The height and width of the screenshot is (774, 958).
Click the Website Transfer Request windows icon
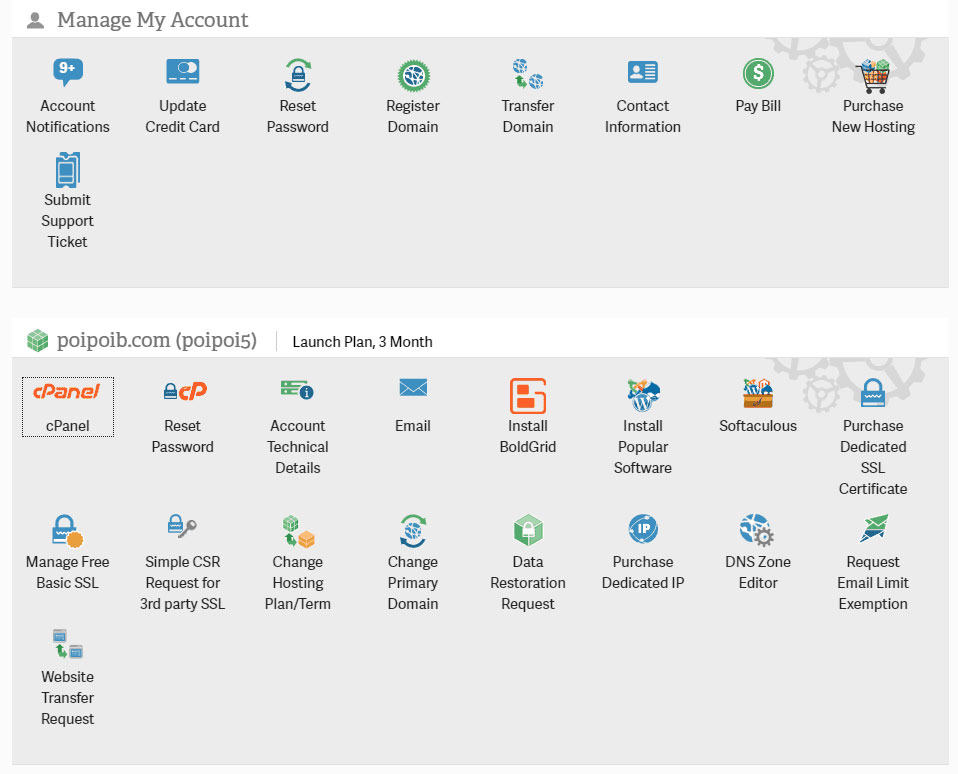pos(68,644)
